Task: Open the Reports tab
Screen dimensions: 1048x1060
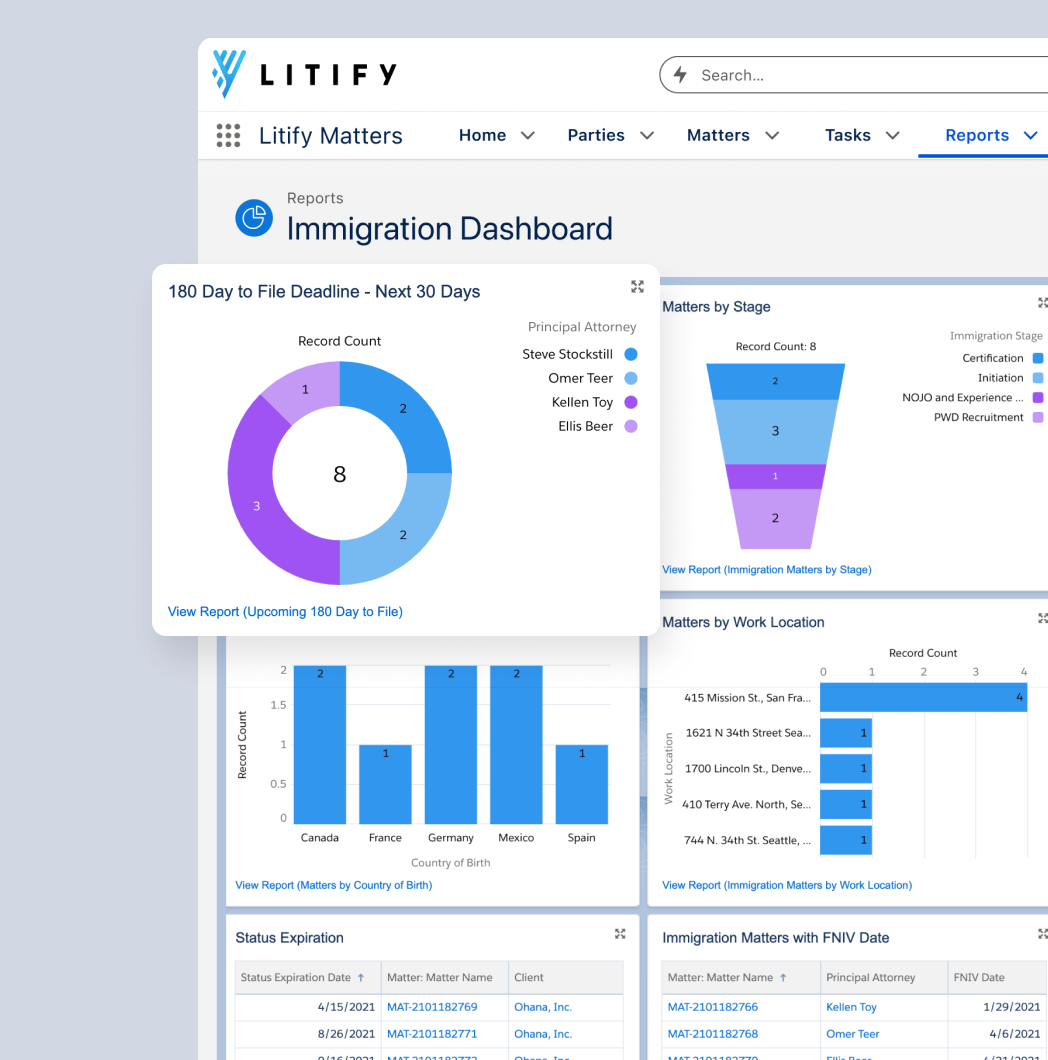Action: click(977, 135)
